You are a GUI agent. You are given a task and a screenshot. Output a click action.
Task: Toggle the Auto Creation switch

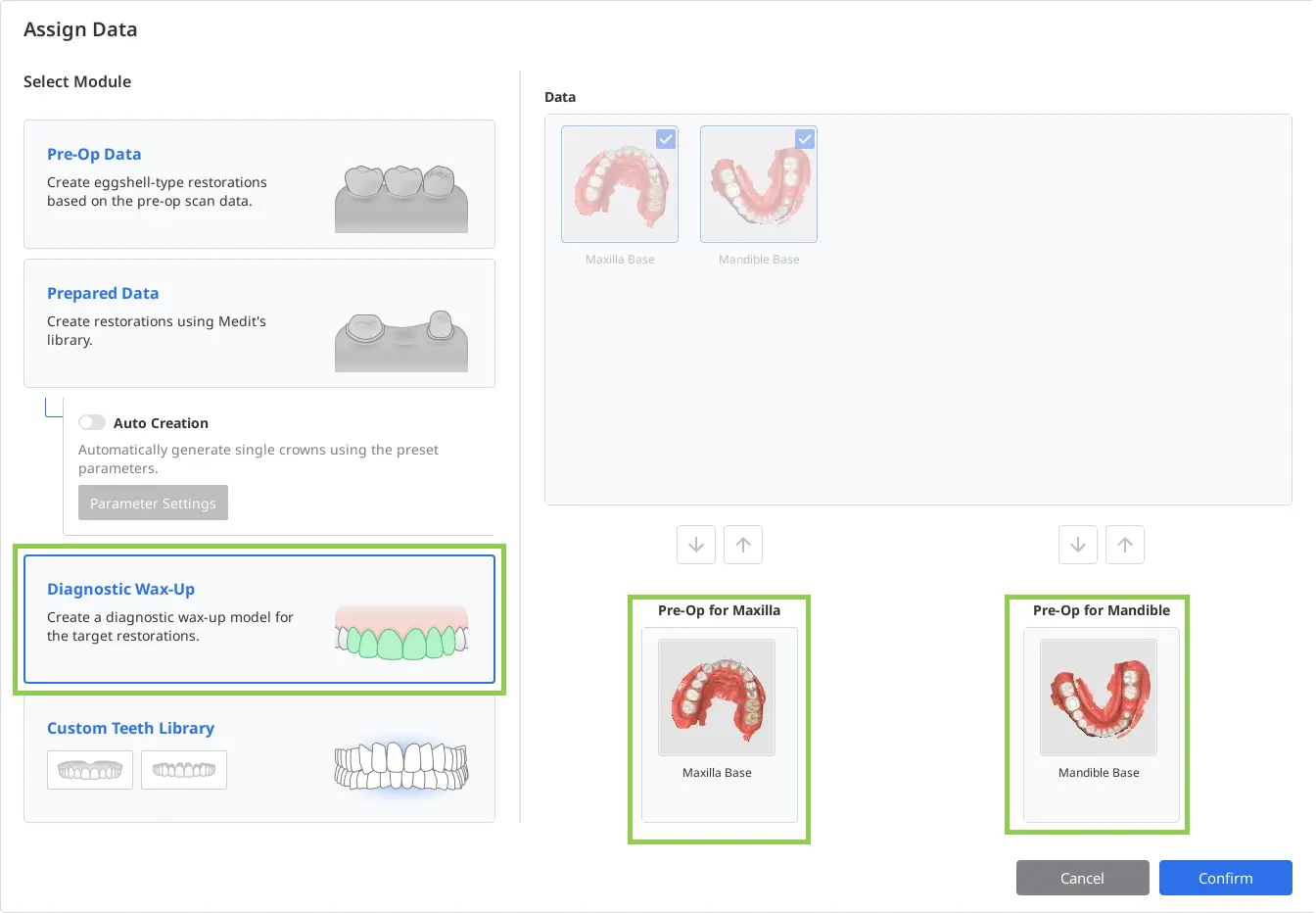tap(92, 422)
